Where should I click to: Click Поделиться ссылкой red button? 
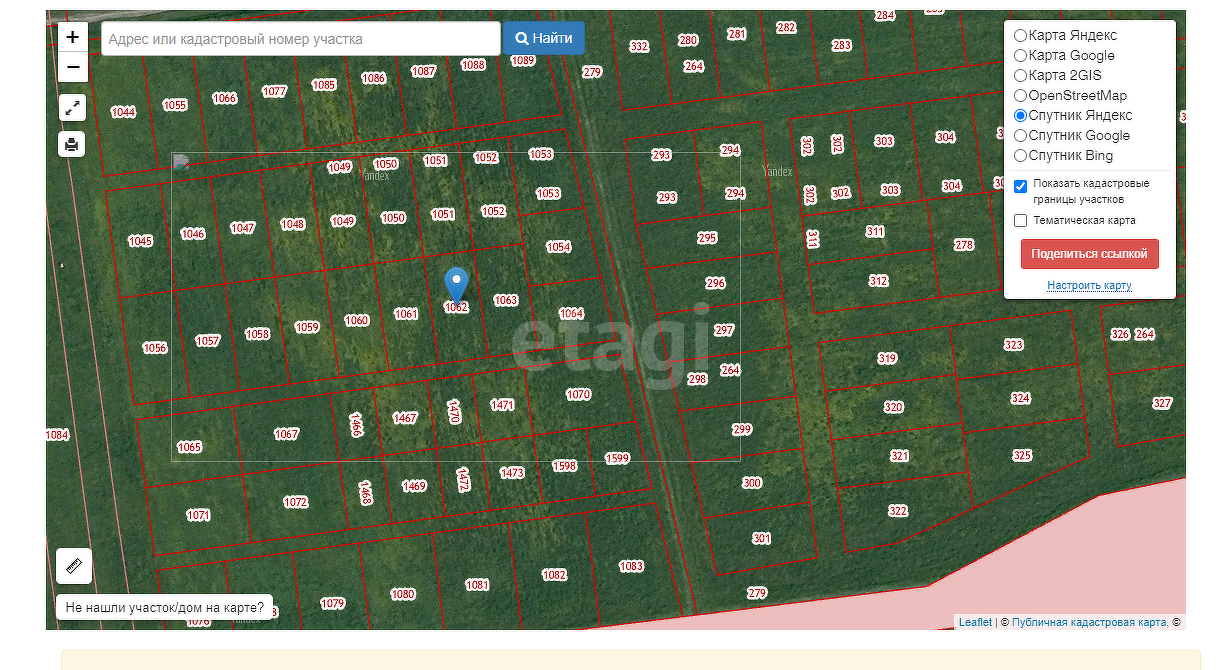1089,254
